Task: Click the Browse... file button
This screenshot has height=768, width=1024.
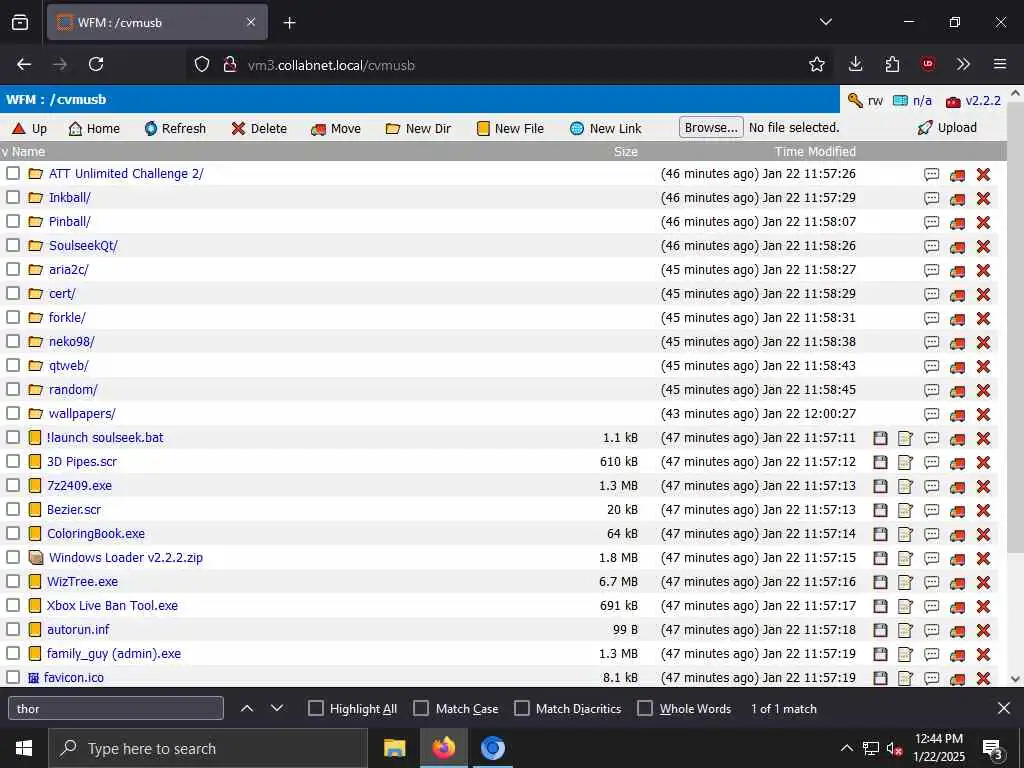Action: 711,127
